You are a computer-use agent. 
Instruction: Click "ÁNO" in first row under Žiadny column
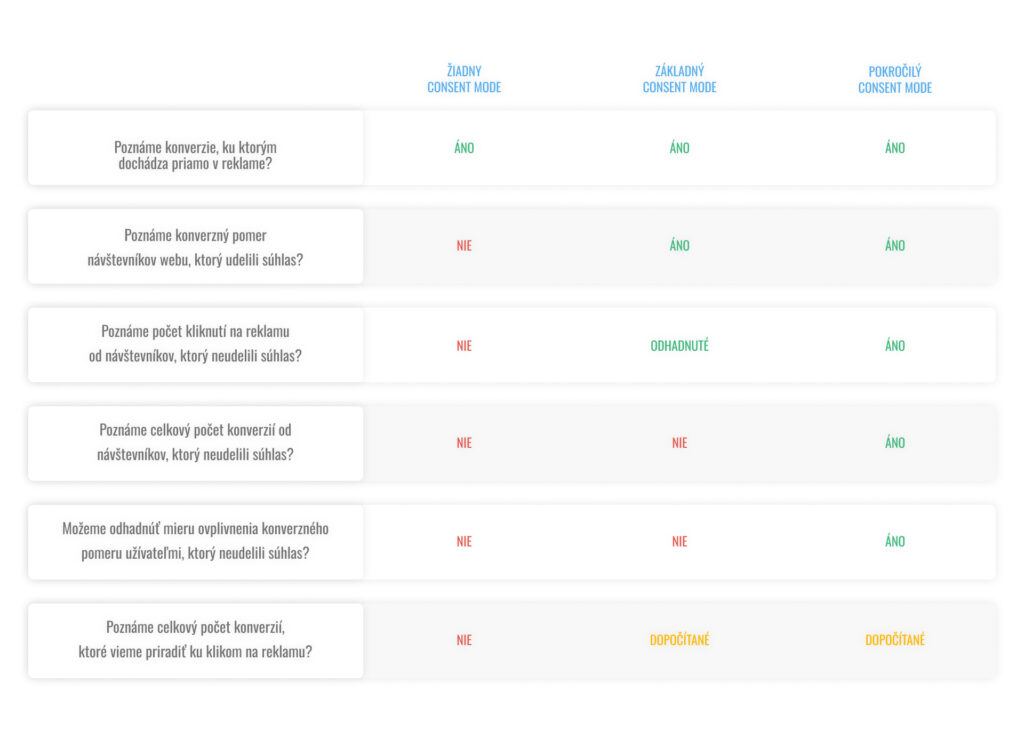(x=464, y=148)
